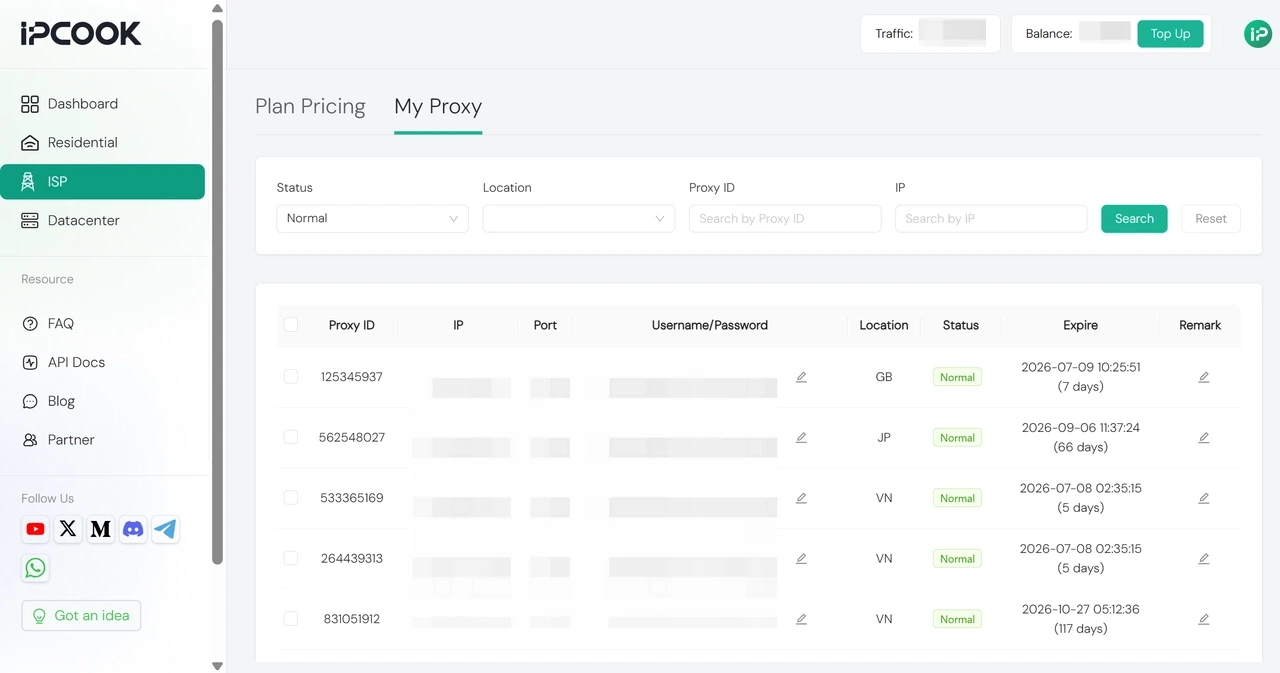1280x673 pixels.
Task: Click the Blog chat bubble icon
Action: [30, 401]
